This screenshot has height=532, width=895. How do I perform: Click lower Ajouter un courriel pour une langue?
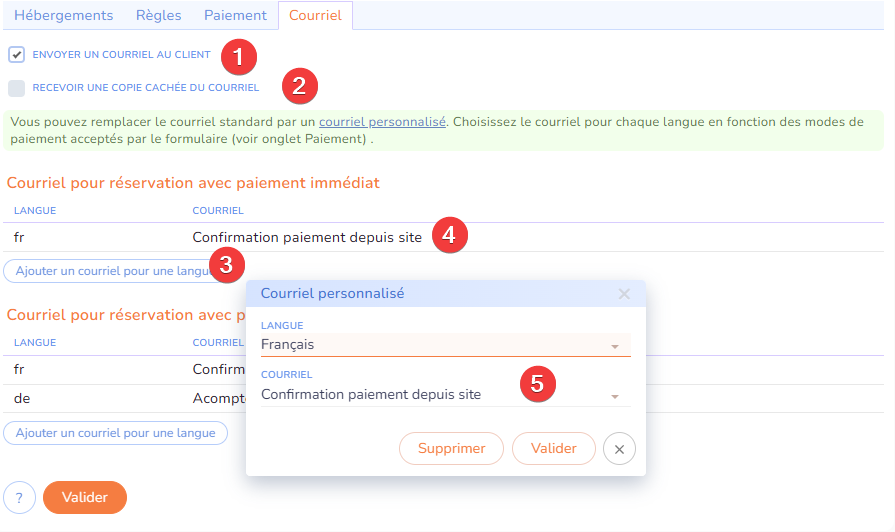(116, 433)
